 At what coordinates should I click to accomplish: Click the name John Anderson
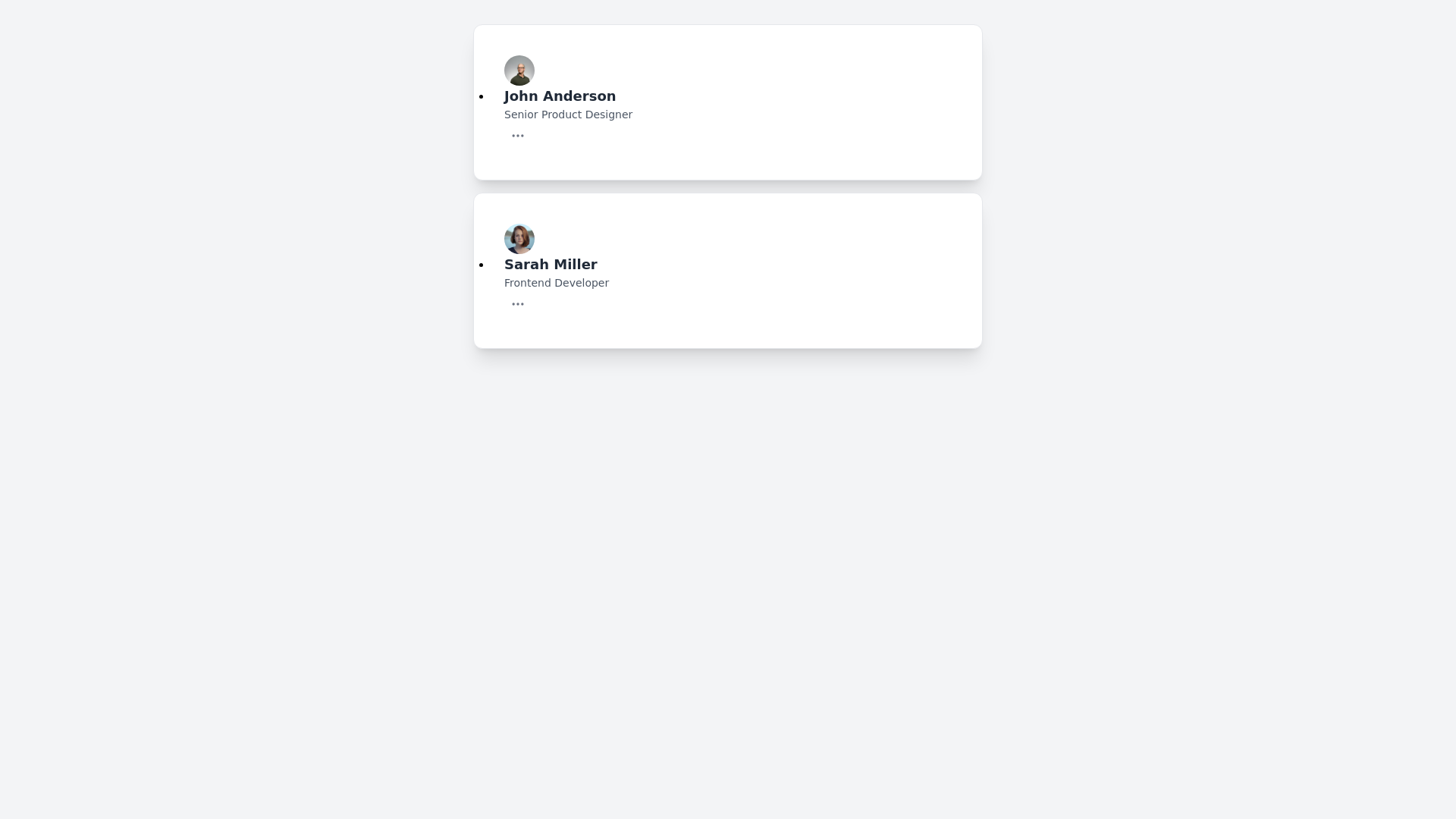point(560,96)
